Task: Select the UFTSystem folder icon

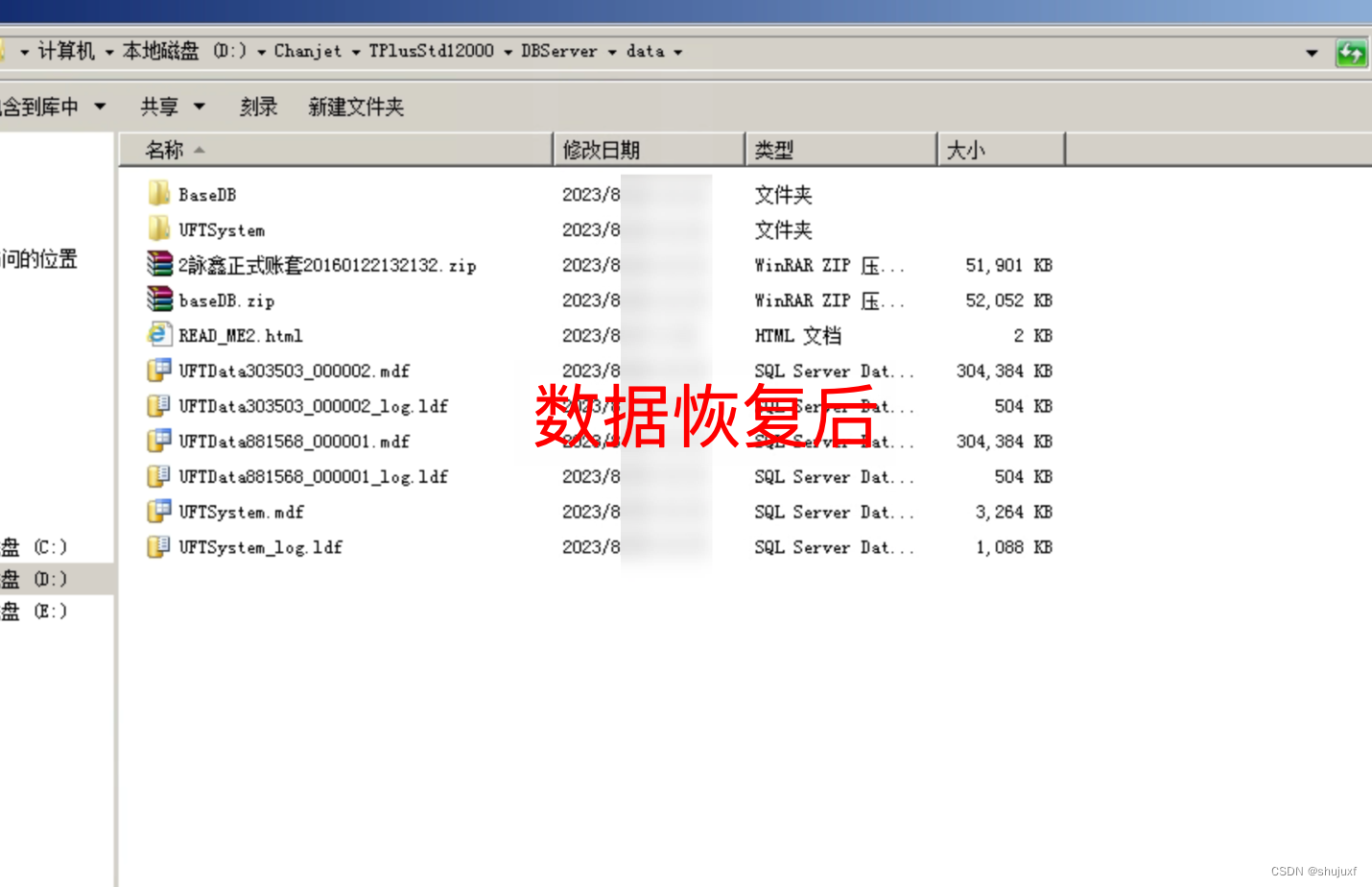Action: pos(159,229)
